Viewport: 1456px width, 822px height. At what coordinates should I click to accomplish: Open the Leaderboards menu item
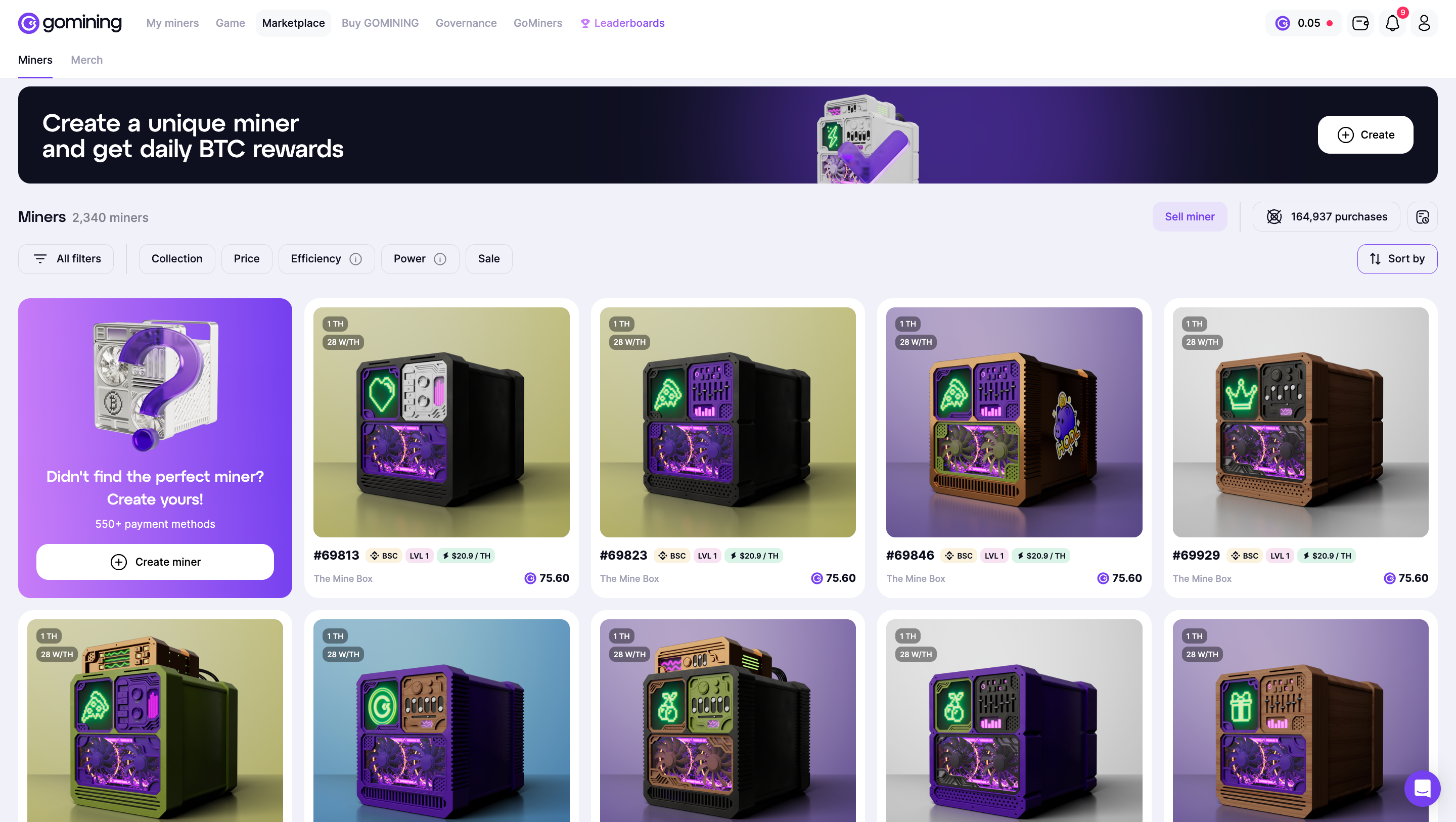coord(622,23)
